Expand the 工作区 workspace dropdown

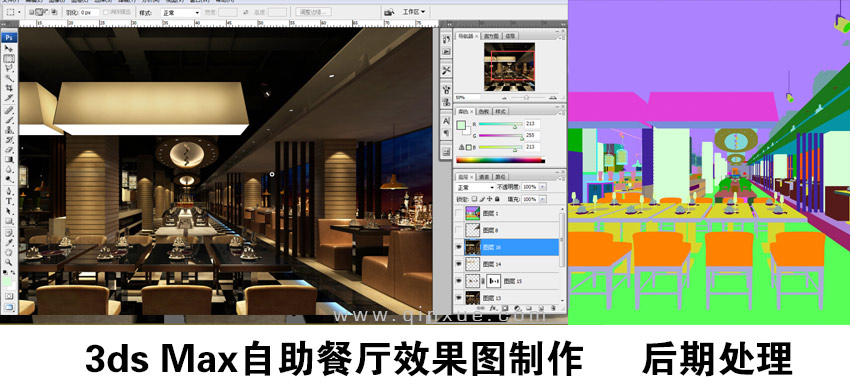coord(414,11)
